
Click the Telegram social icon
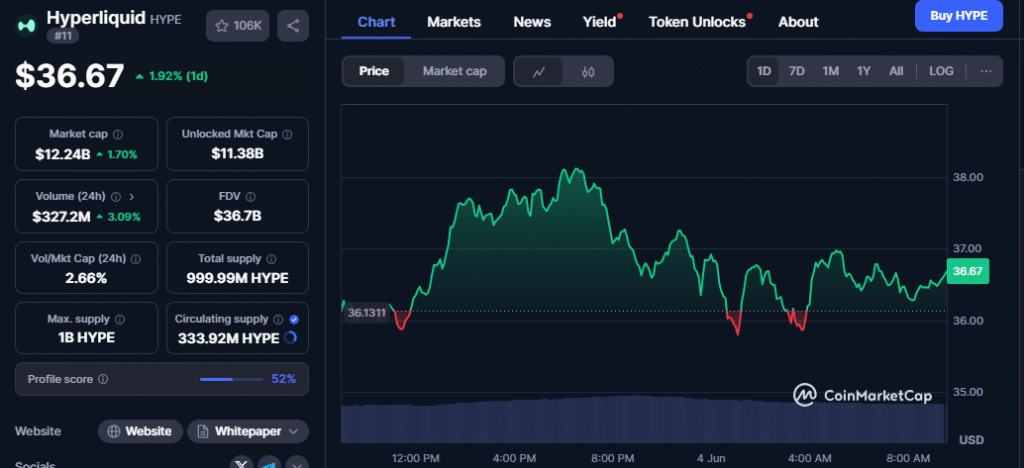(269, 464)
